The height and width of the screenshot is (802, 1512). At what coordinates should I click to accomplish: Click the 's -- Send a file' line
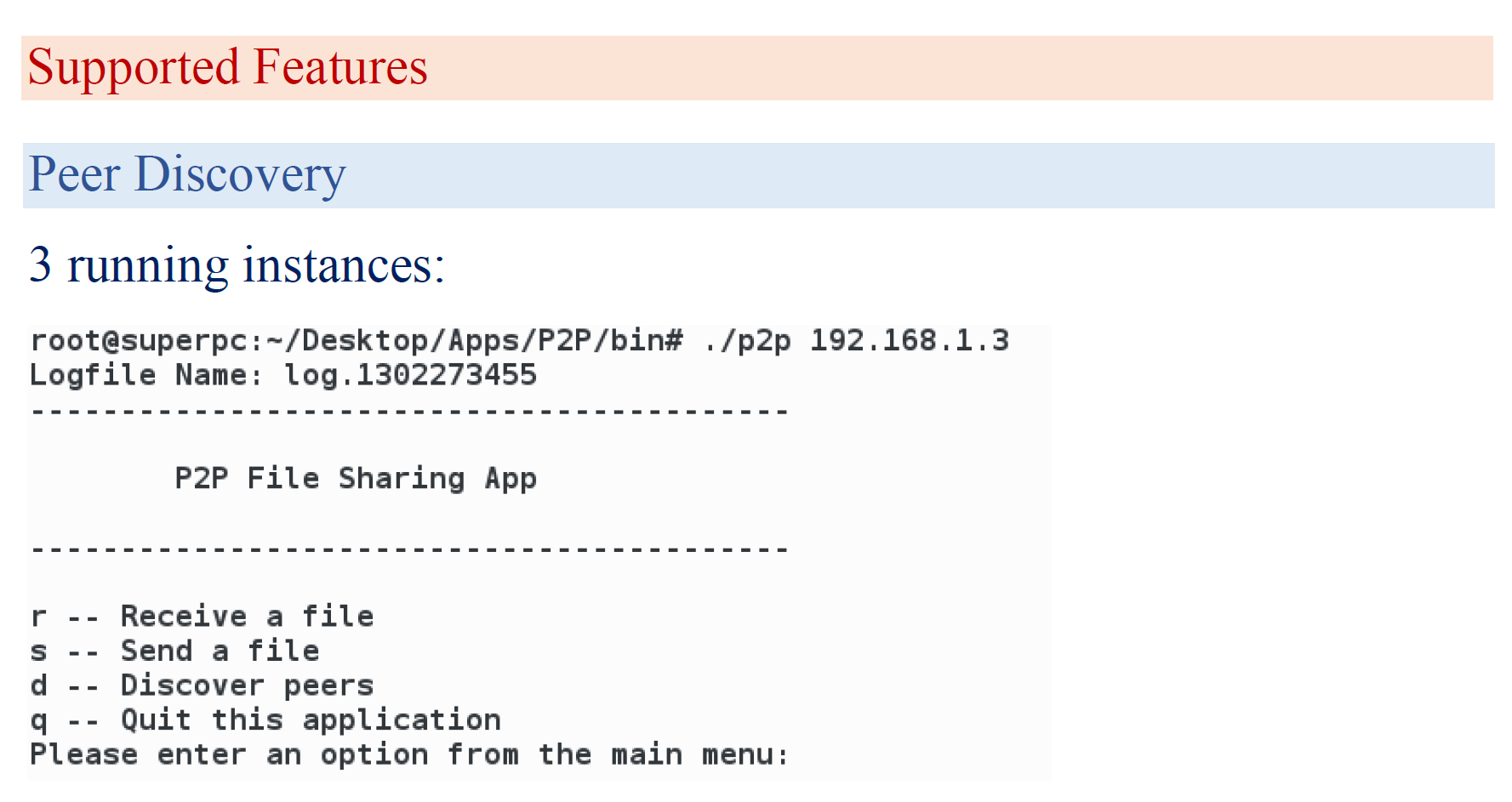(x=174, y=651)
